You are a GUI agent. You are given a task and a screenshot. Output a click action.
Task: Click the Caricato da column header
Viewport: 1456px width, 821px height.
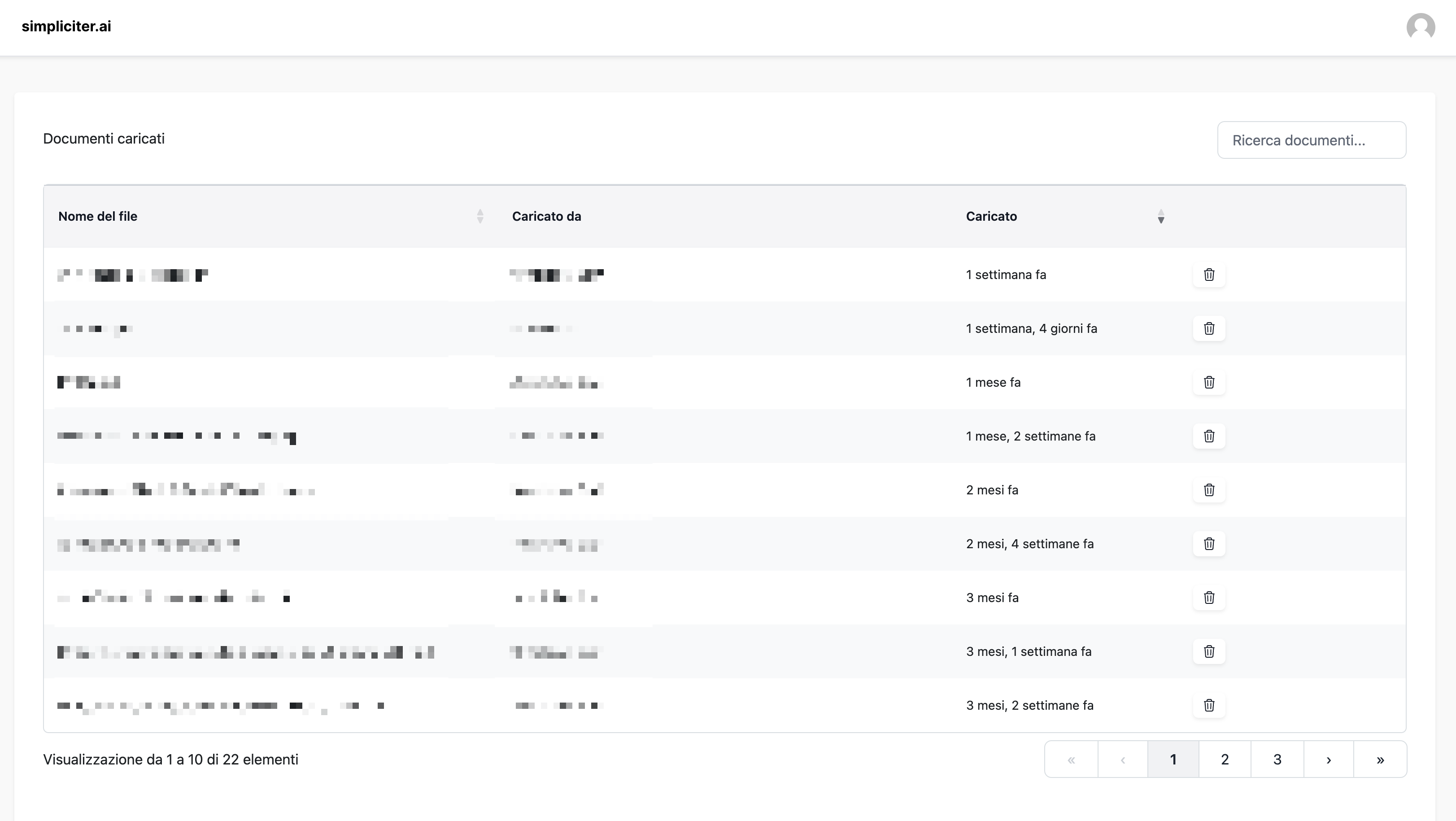click(x=546, y=217)
